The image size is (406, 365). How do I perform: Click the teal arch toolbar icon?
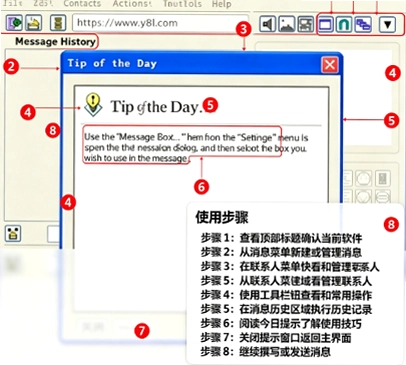pos(344,24)
